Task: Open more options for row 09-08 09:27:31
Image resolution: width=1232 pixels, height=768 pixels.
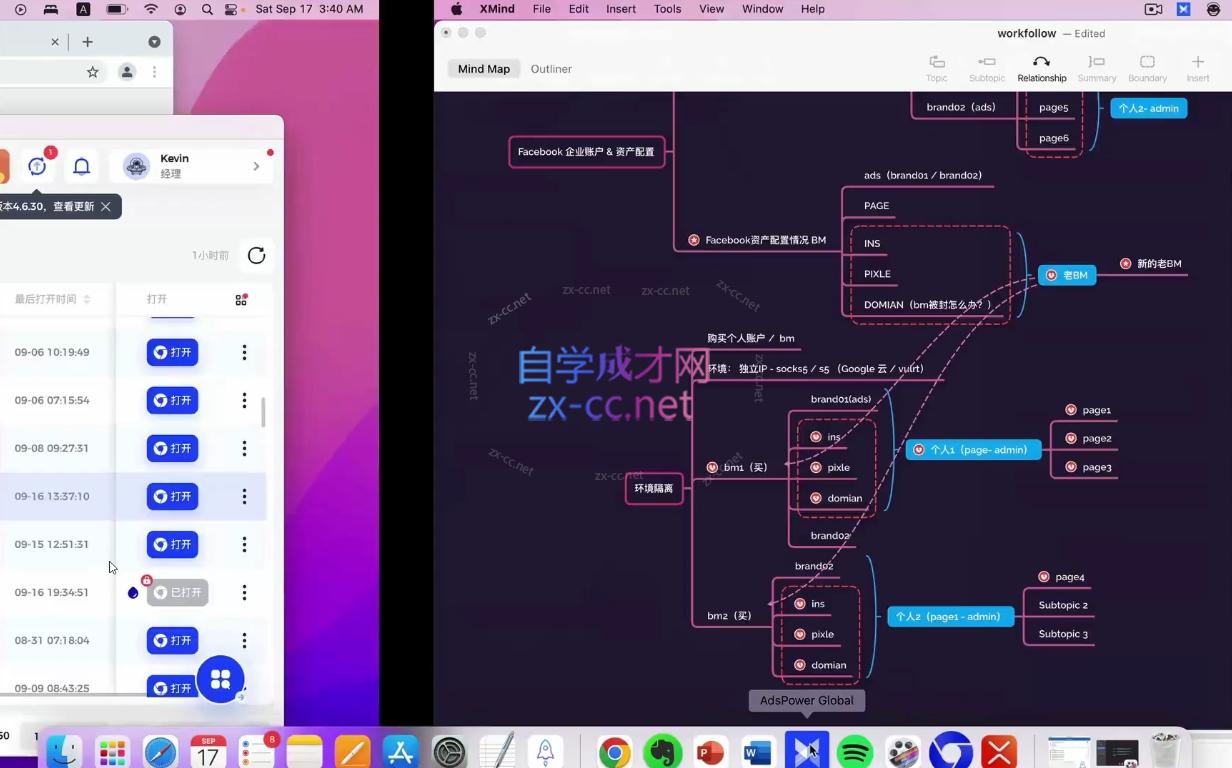Action: click(244, 448)
